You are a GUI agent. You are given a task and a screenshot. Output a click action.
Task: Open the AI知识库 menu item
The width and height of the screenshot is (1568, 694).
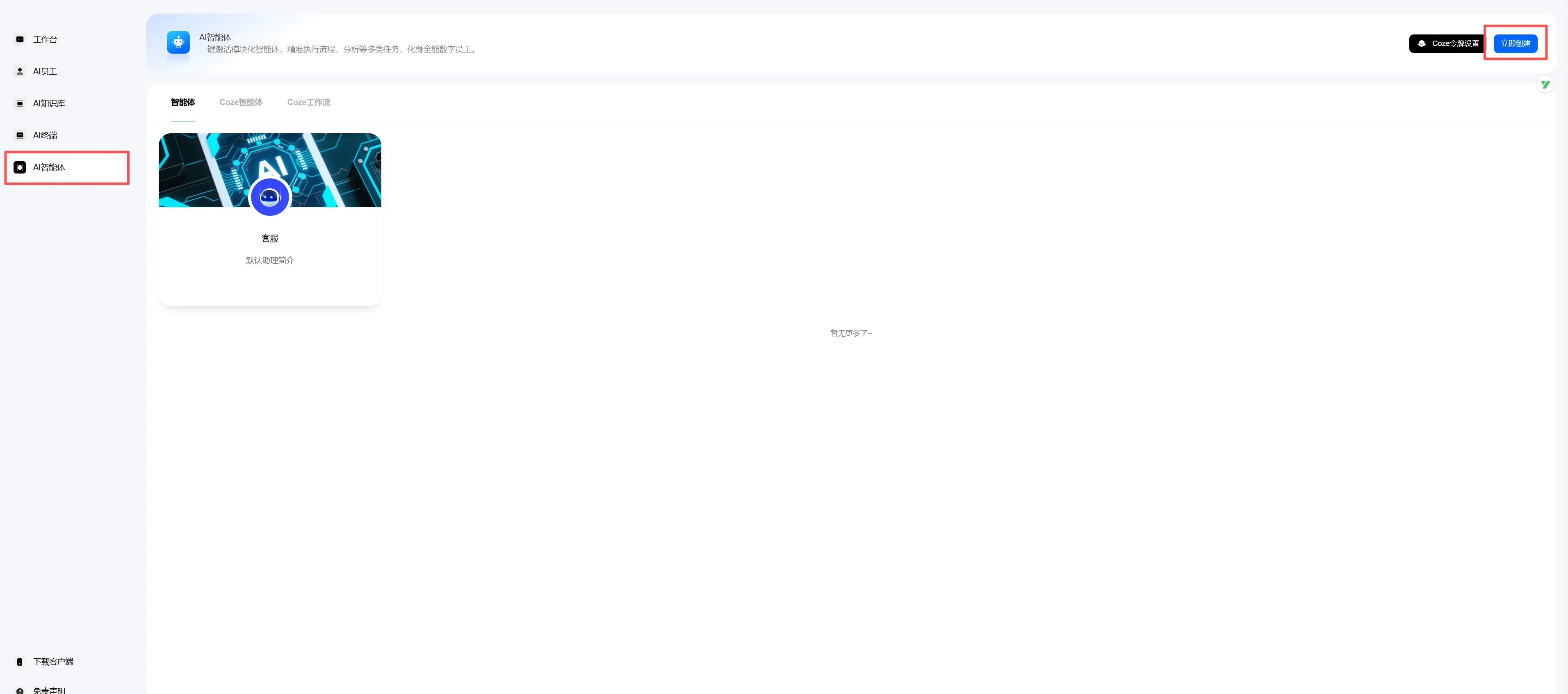pyautogui.click(x=49, y=103)
